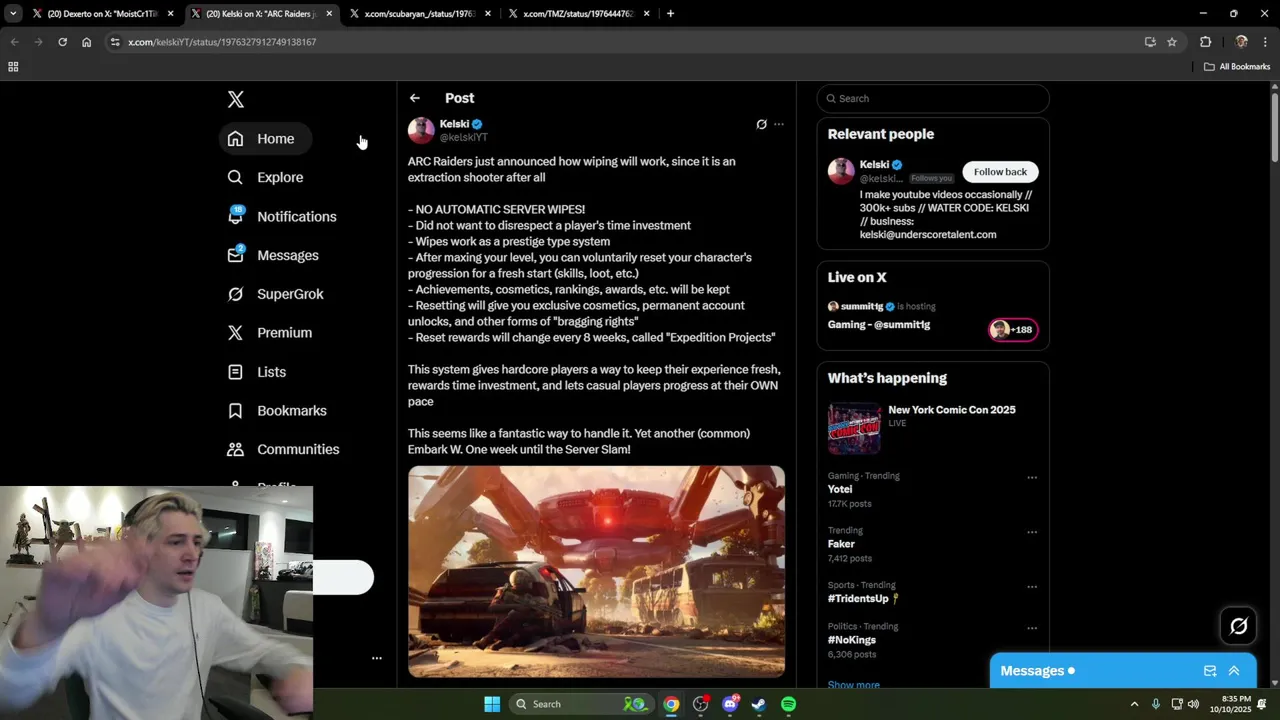Open the @kelskiYT handle on the post
The width and height of the screenshot is (1280, 720).
pyautogui.click(x=464, y=137)
